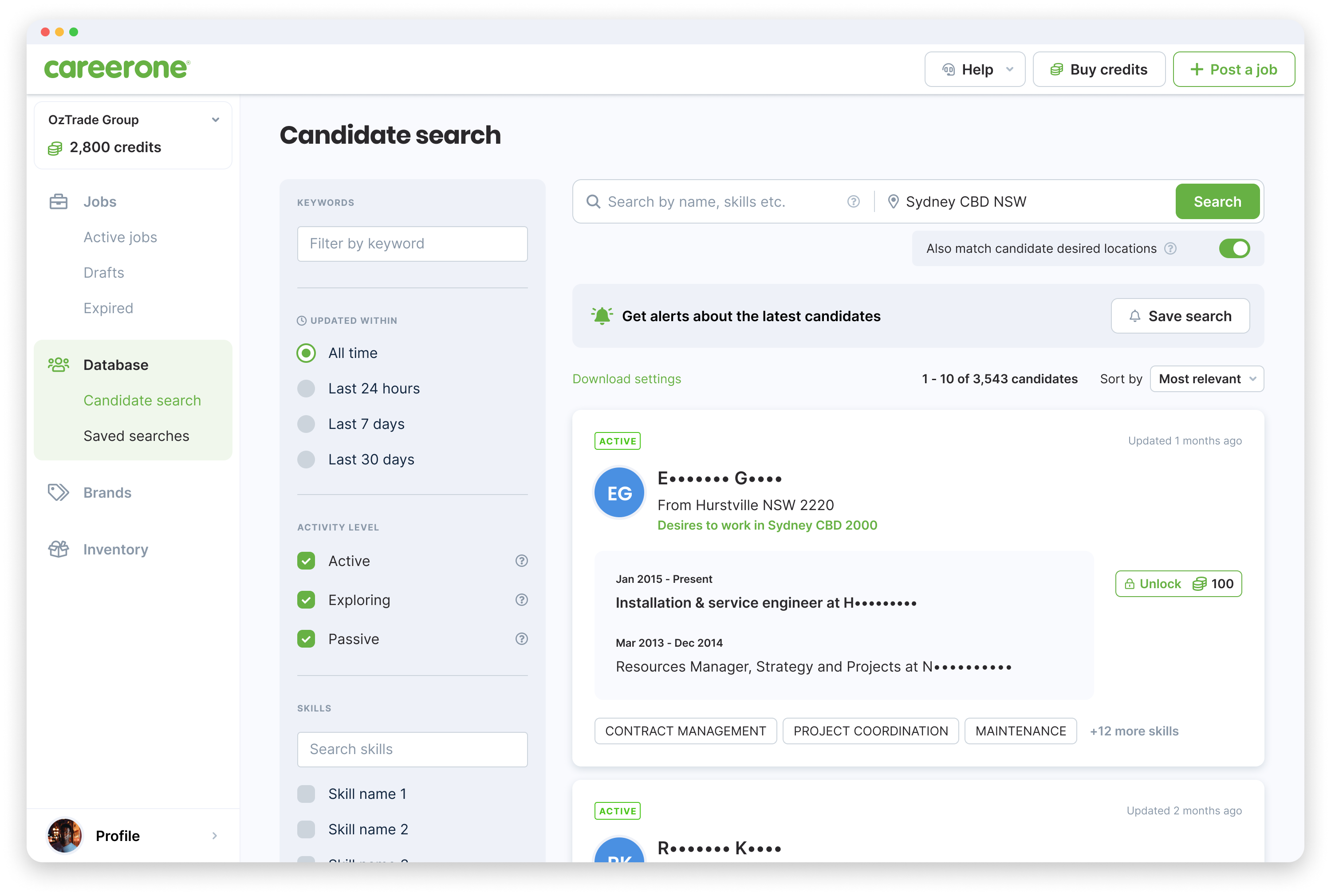Expand the OzTrade Group account selector
The height and width of the screenshot is (896, 1331).
click(x=216, y=120)
